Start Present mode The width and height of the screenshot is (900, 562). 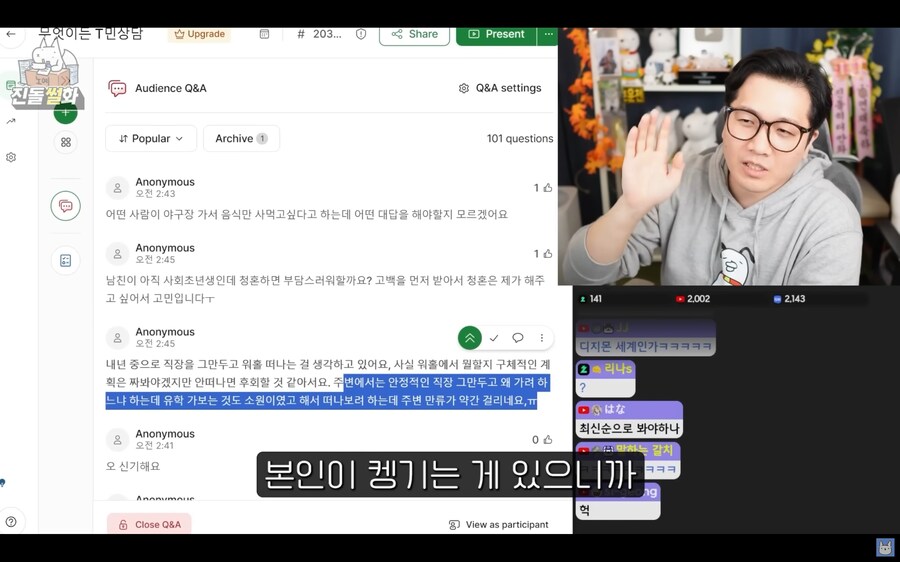[496, 34]
